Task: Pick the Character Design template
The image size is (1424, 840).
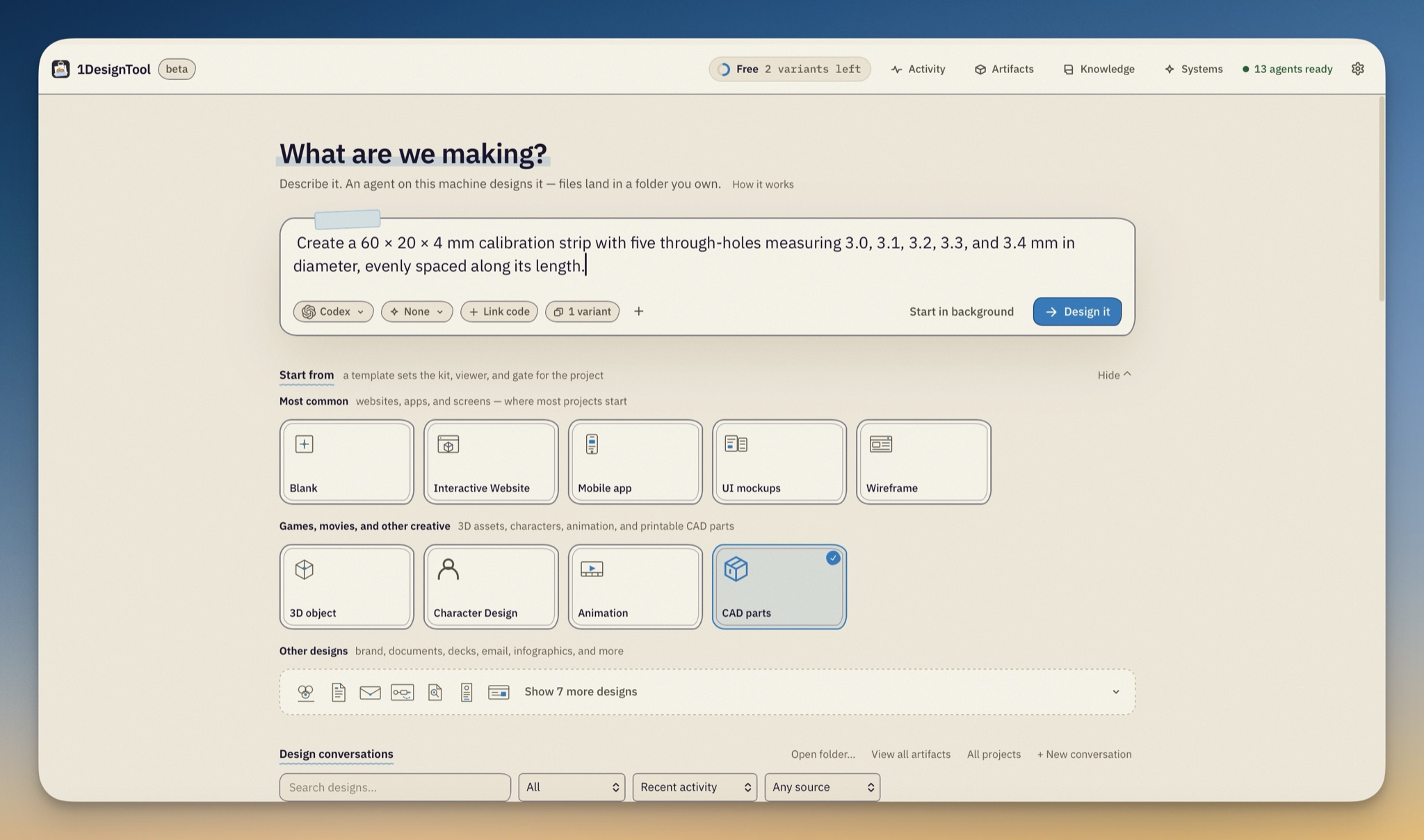Action: pyautogui.click(x=491, y=587)
